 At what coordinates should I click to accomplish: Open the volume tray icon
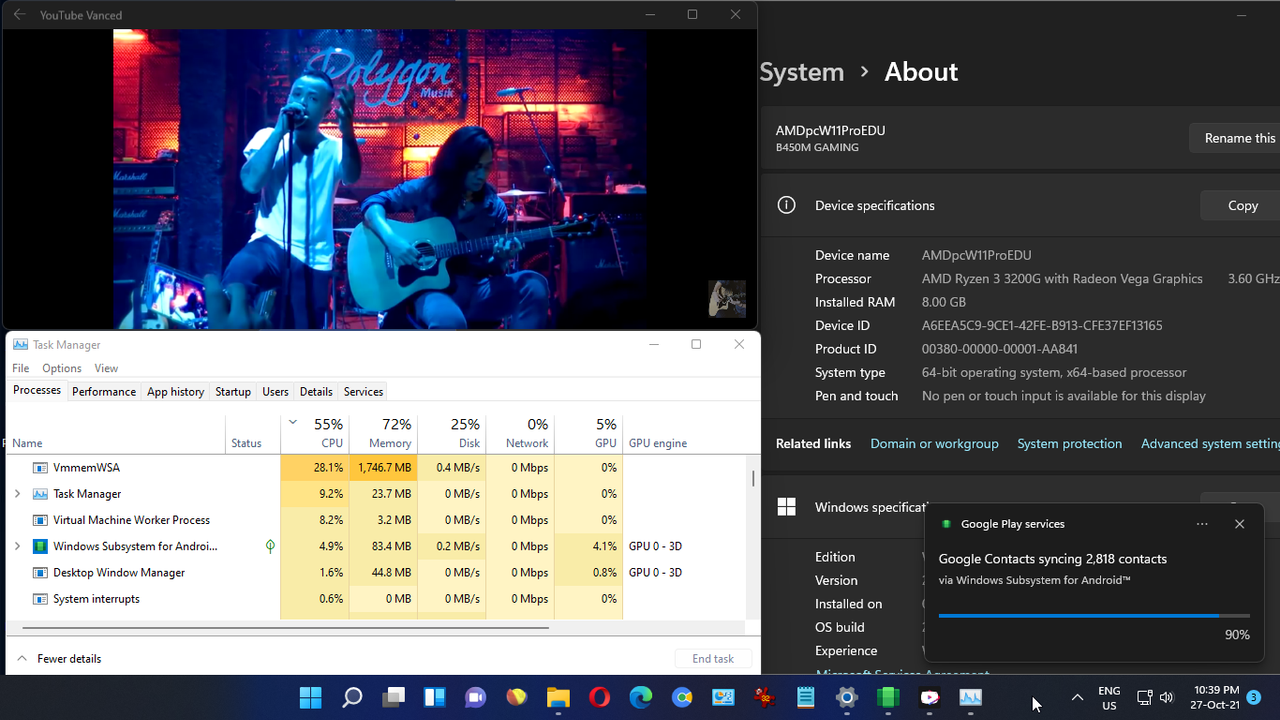[1167, 697]
